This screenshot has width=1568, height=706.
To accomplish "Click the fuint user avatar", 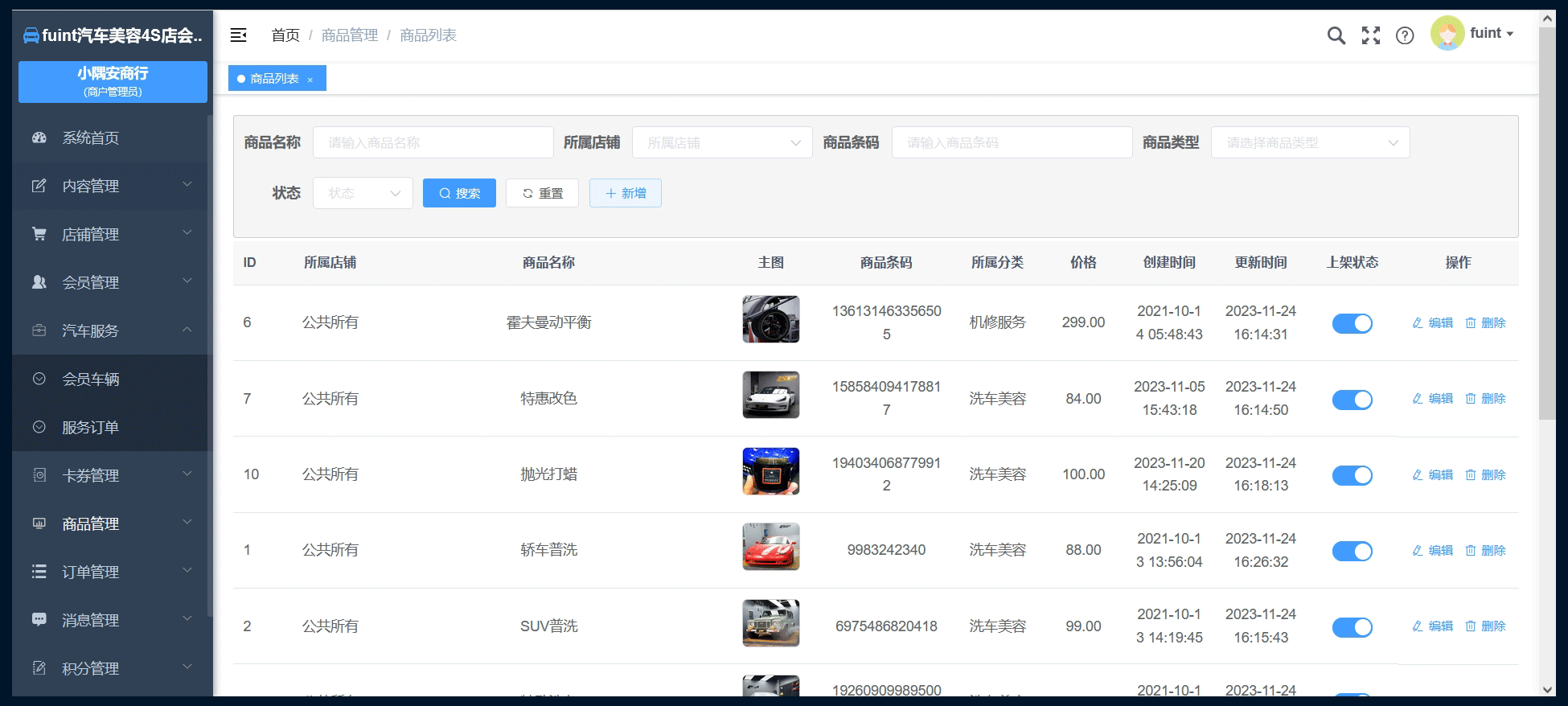I will pos(1447,33).
